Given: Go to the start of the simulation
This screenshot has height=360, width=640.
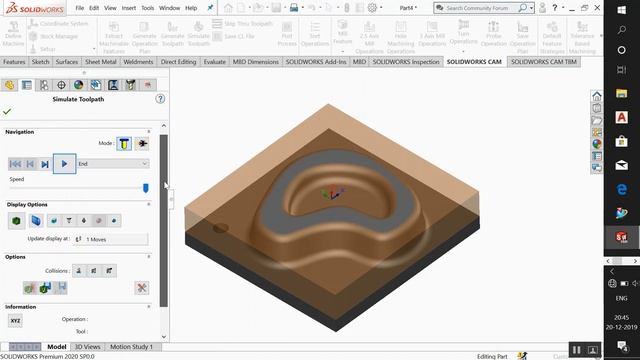Looking at the screenshot, I should click(x=15, y=164).
